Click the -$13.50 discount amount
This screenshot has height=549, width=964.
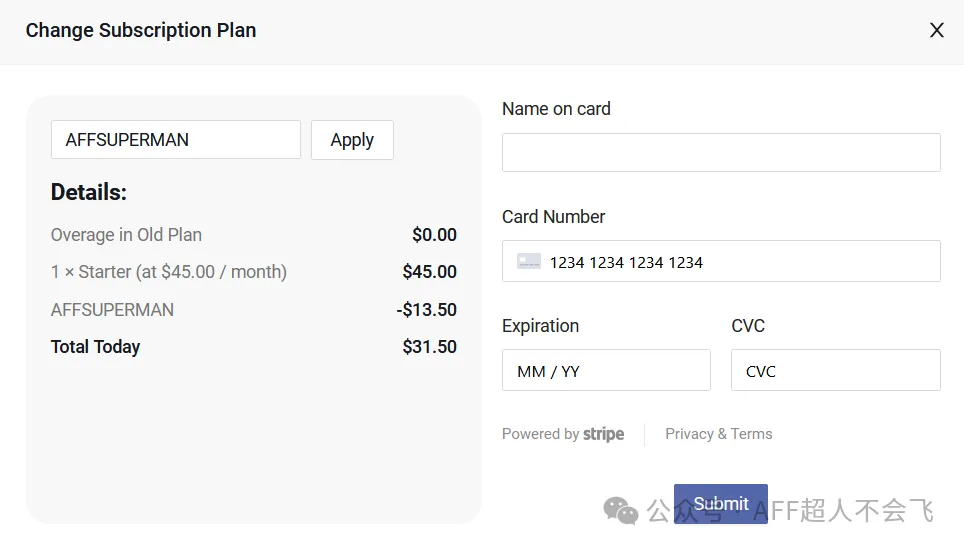(426, 310)
